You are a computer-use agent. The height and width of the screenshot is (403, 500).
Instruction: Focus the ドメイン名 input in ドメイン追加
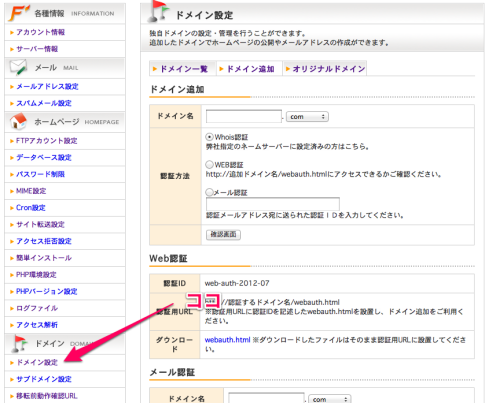[244, 116]
